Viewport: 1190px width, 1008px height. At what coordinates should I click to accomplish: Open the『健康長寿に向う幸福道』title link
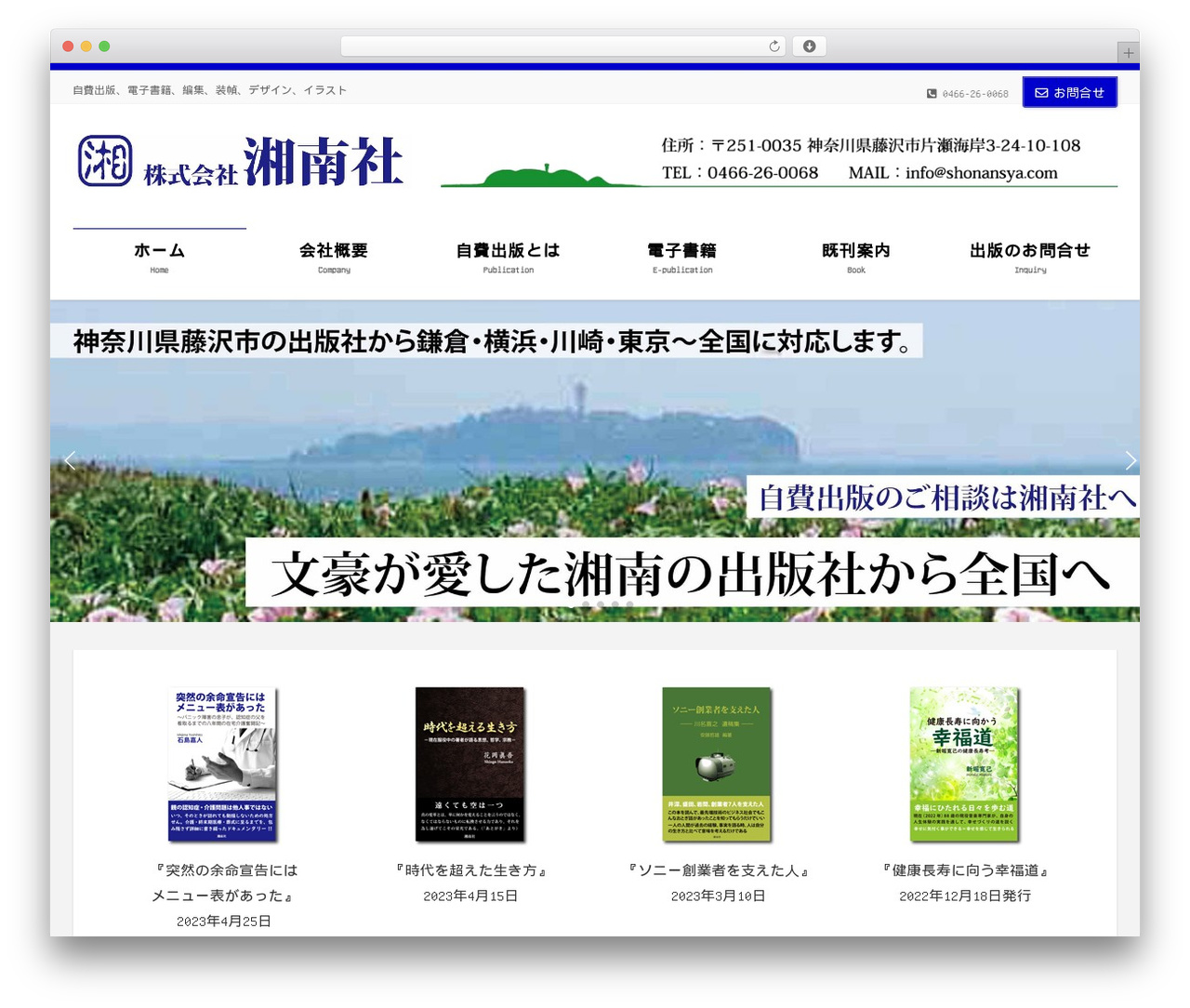(965, 870)
